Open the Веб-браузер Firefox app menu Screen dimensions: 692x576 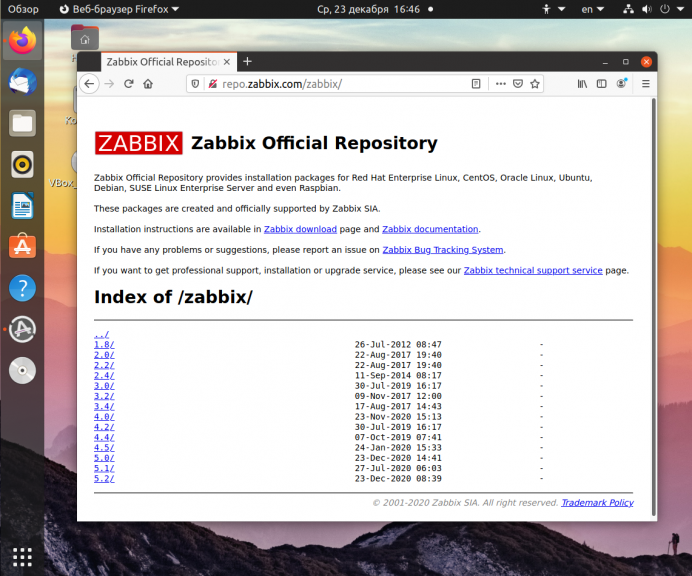[x=119, y=9]
